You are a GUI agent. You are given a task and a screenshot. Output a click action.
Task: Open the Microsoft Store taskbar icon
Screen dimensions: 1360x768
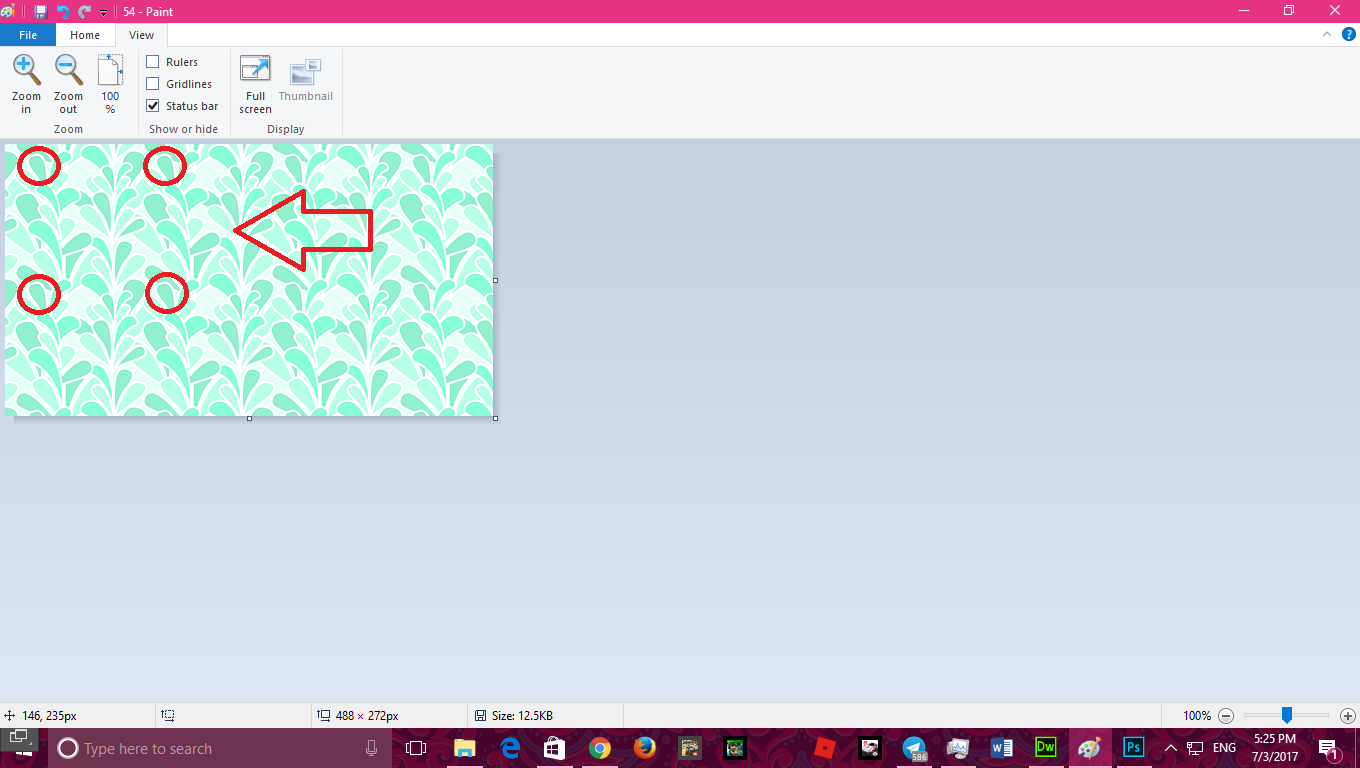[554, 748]
